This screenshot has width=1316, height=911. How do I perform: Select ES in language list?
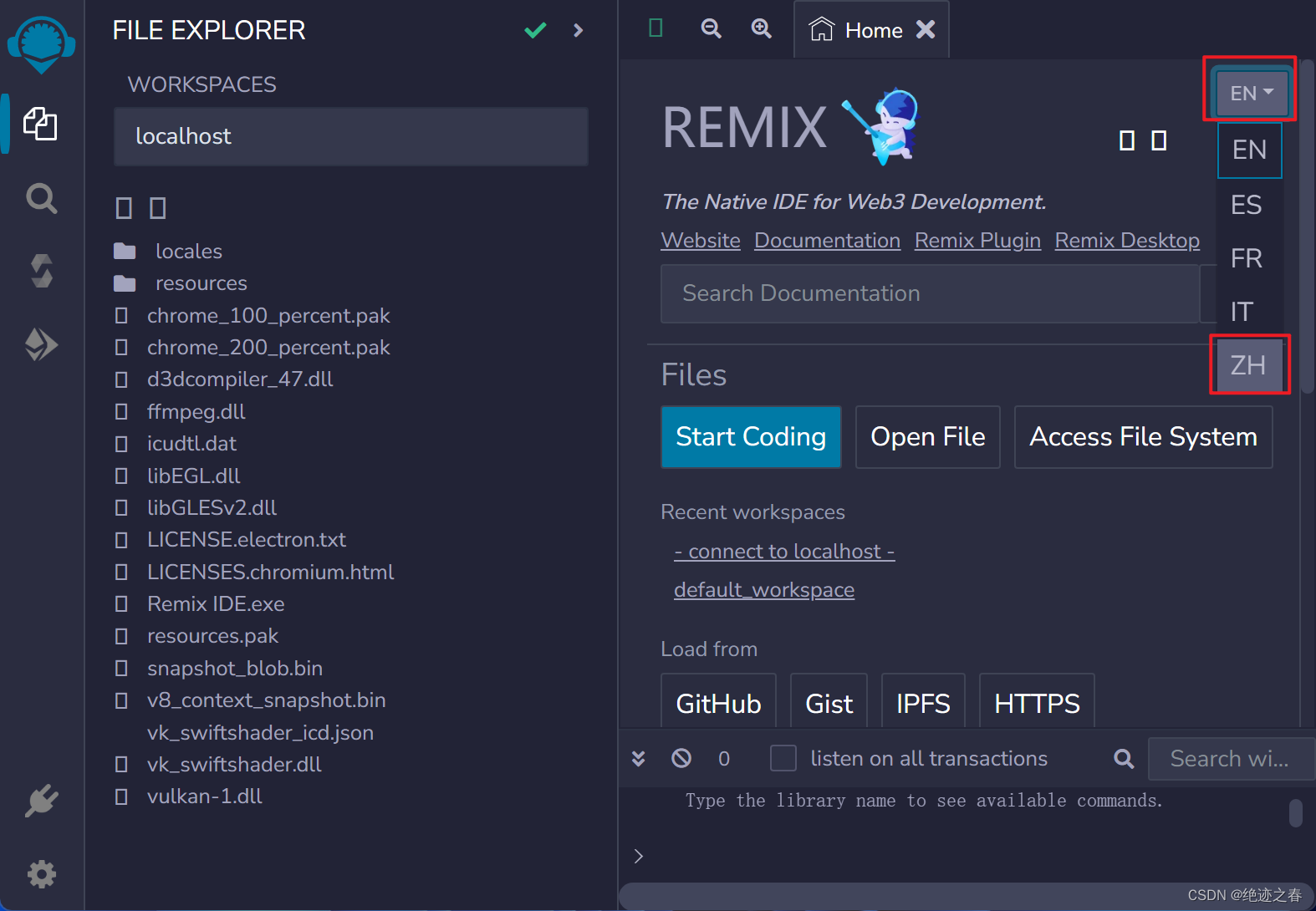coord(1246,205)
